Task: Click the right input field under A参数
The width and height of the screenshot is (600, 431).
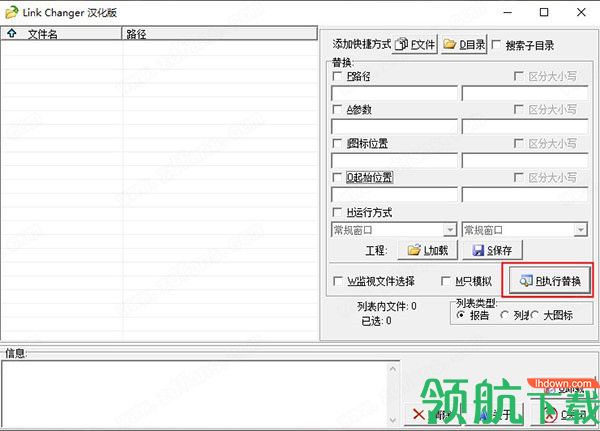Action: tap(525, 127)
